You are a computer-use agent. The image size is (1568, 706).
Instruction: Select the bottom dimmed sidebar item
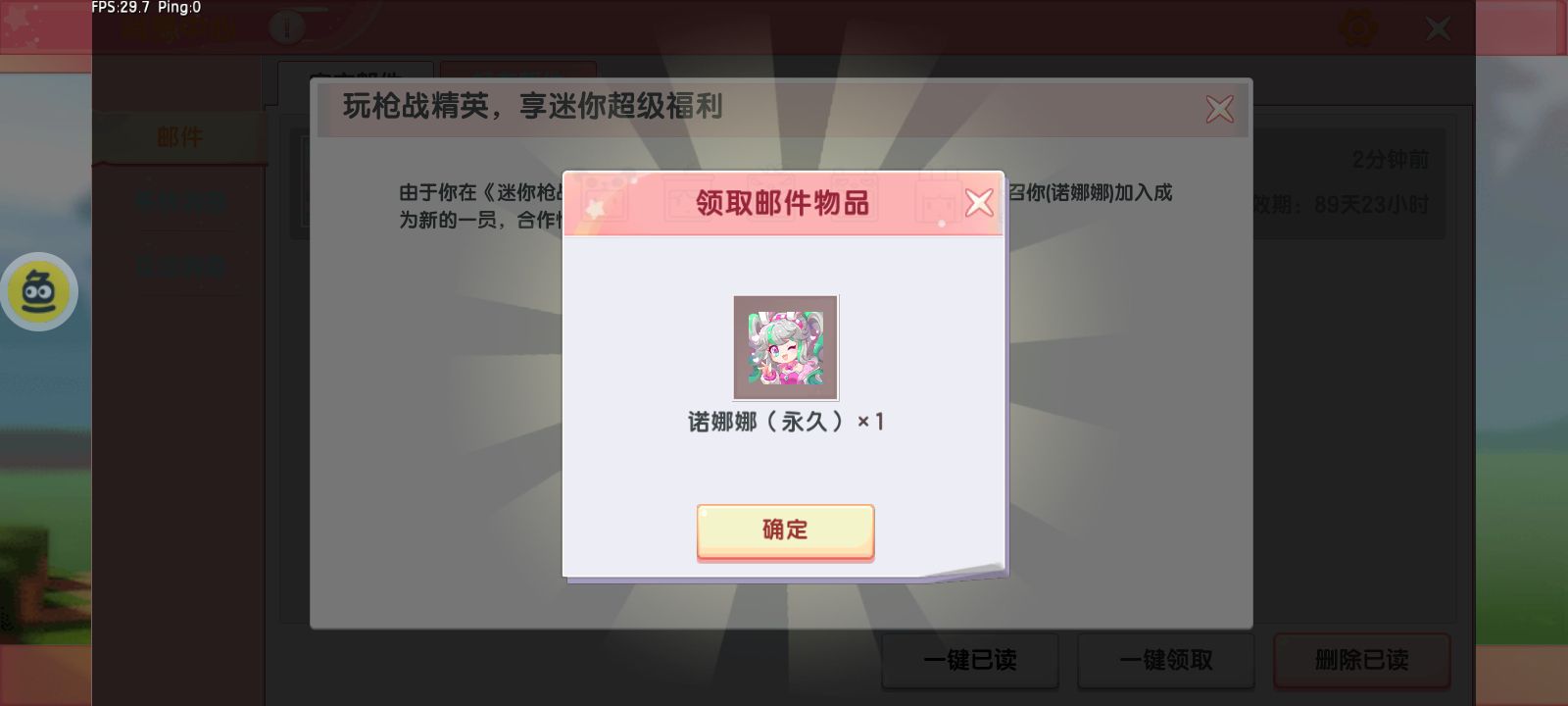click(x=180, y=266)
